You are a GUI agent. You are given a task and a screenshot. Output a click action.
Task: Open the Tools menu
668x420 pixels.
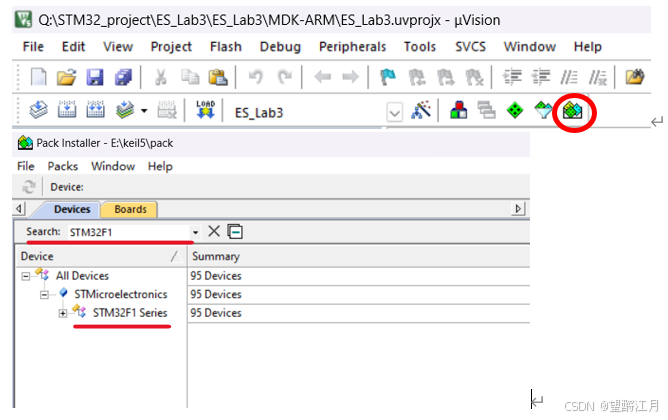click(420, 46)
